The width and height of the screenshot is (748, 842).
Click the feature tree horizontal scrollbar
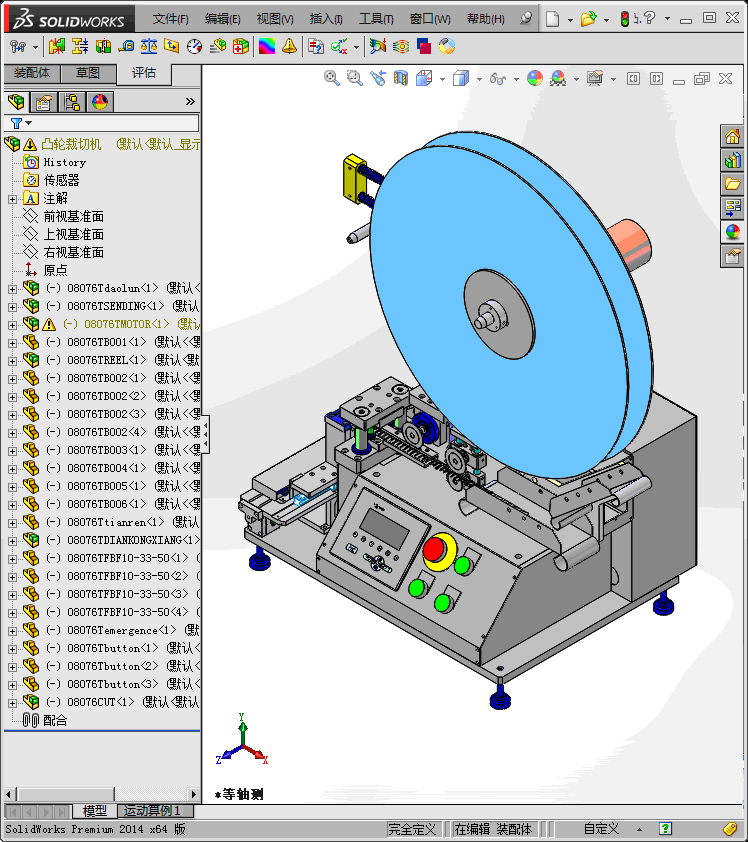coord(66,794)
